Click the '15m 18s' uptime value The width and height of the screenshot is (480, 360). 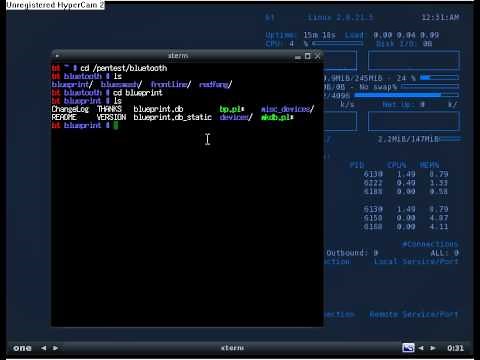(320, 35)
